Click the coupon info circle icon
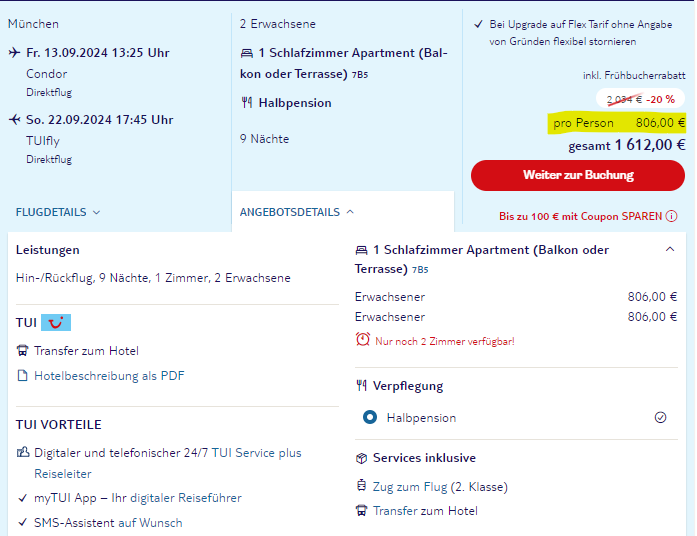The width and height of the screenshot is (697, 536). point(672,216)
